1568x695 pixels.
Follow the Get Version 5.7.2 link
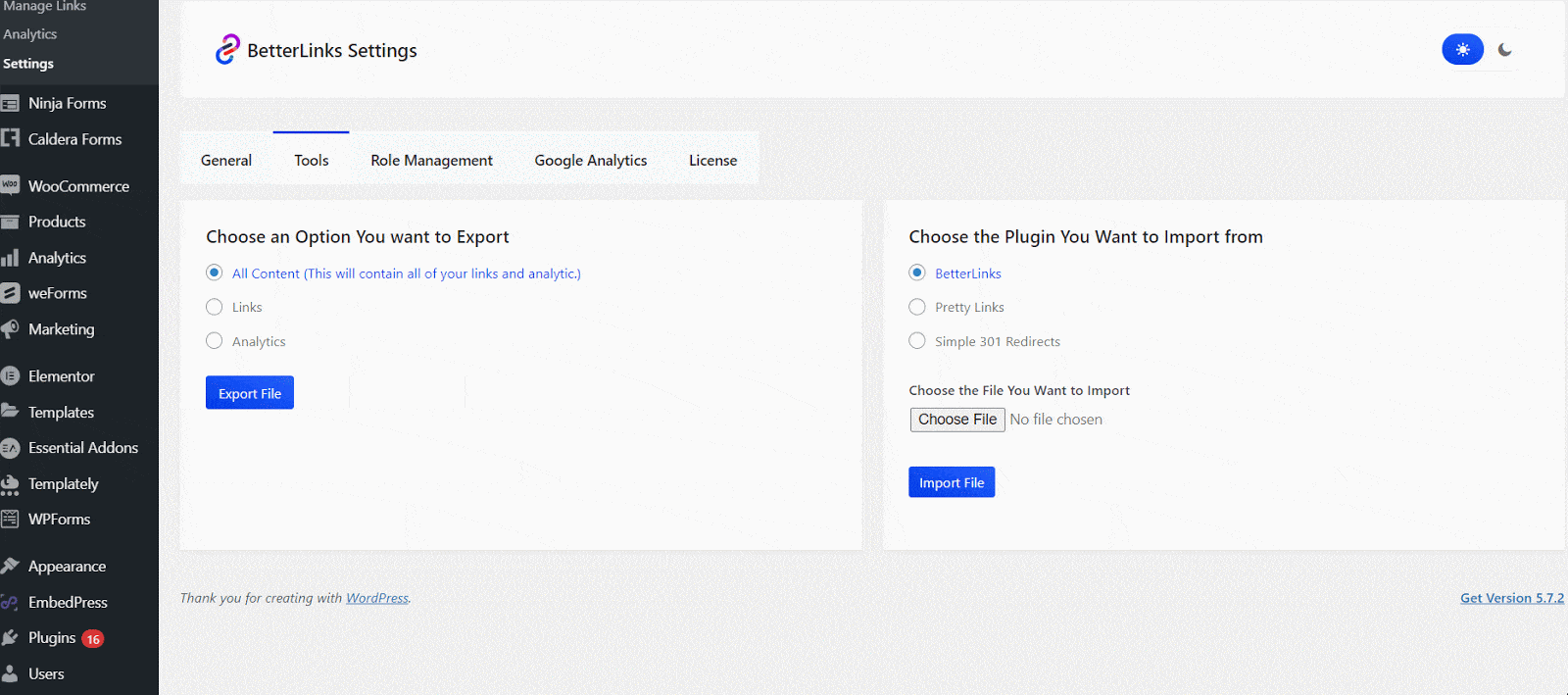point(1511,598)
